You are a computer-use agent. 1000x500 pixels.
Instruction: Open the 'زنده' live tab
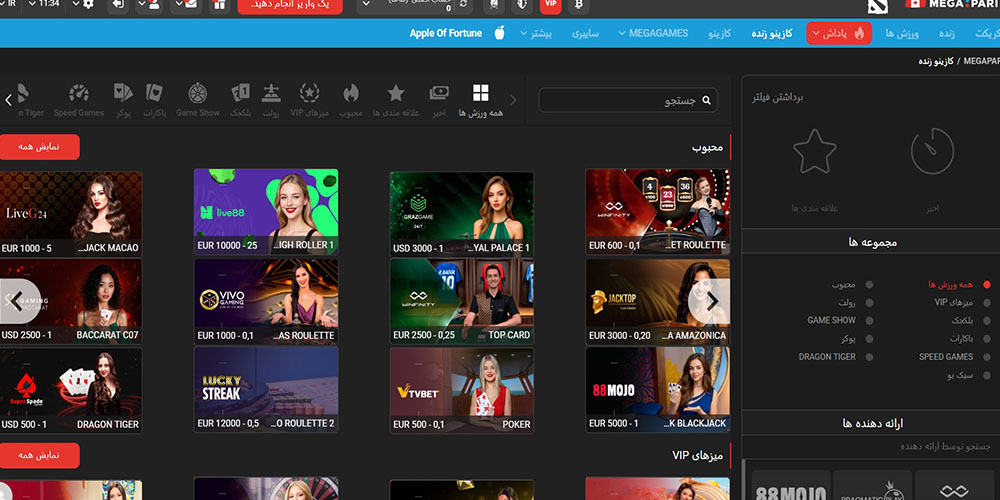pos(946,33)
